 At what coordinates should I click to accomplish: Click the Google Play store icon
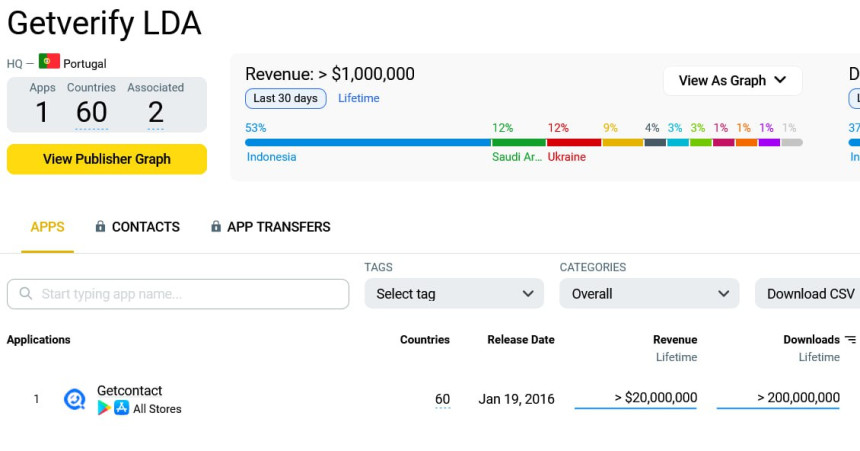point(104,408)
